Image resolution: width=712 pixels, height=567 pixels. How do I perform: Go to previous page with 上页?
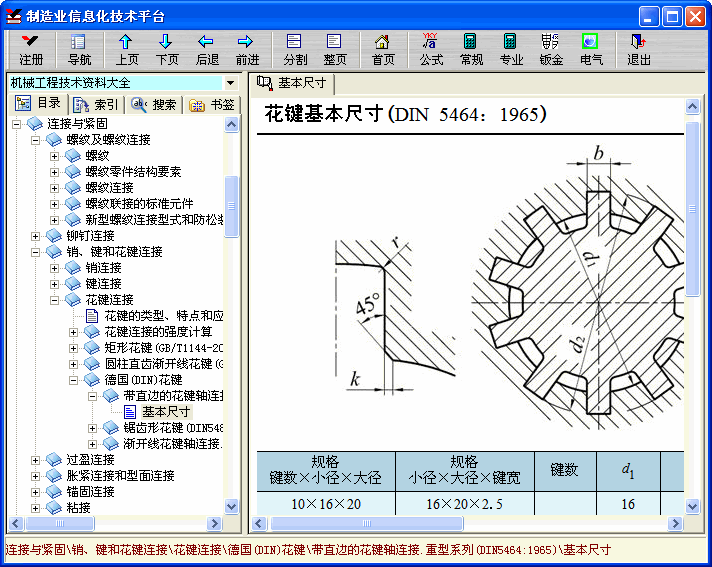(127, 49)
